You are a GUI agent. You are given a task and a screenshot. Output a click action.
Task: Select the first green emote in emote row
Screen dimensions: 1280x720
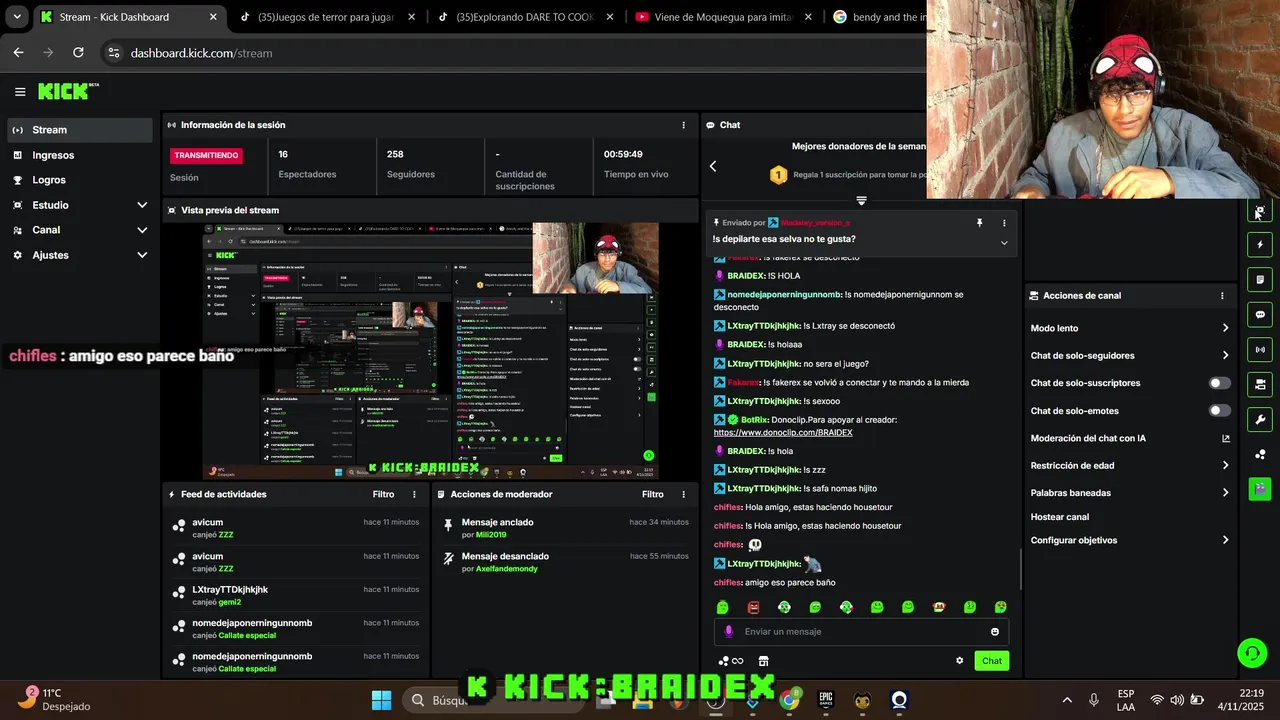coord(723,607)
